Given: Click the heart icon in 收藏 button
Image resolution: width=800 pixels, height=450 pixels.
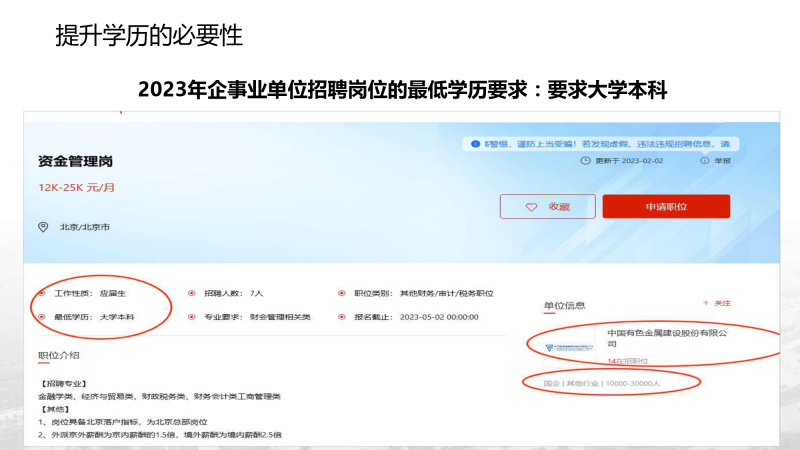Looking at the screenshot, I should 532,206.
